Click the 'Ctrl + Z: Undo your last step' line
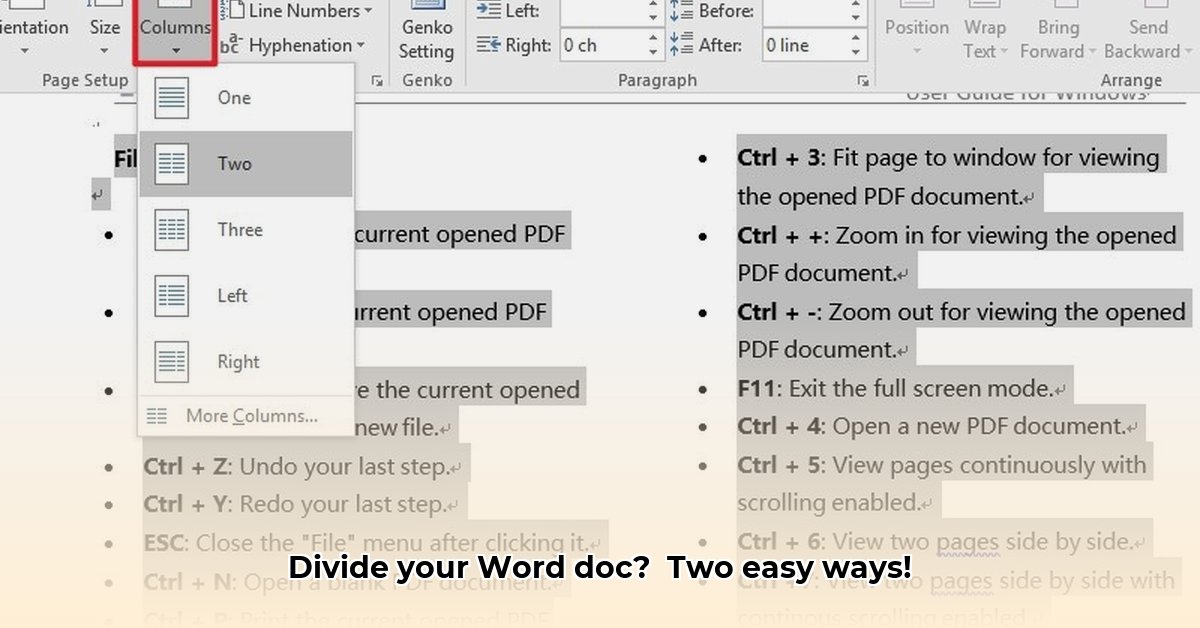The image size is (1200, 628). click(x=303, y=467)
